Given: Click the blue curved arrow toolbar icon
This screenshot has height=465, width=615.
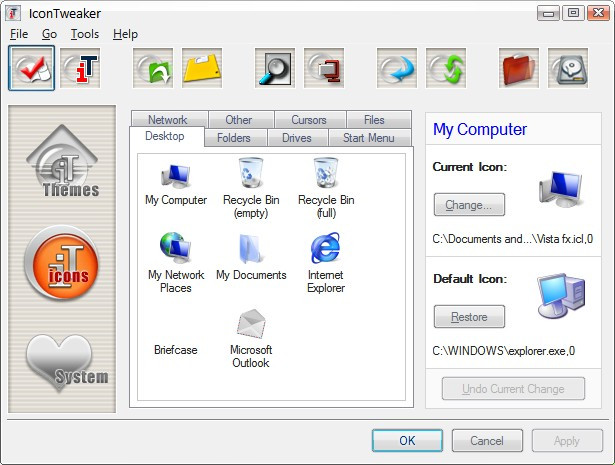Looking at the screenshot, I should point(397,68).
